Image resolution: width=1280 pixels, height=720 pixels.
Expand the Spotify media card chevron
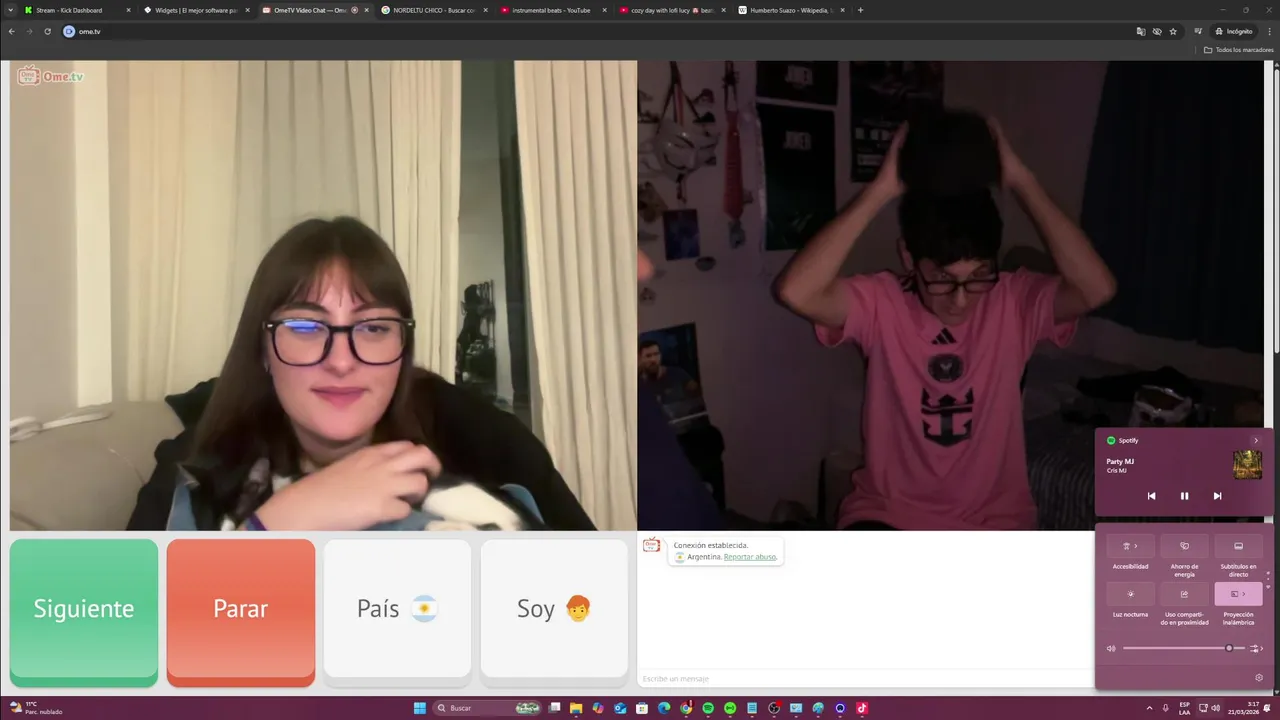pyautogui.click(x=1256, y=441)
